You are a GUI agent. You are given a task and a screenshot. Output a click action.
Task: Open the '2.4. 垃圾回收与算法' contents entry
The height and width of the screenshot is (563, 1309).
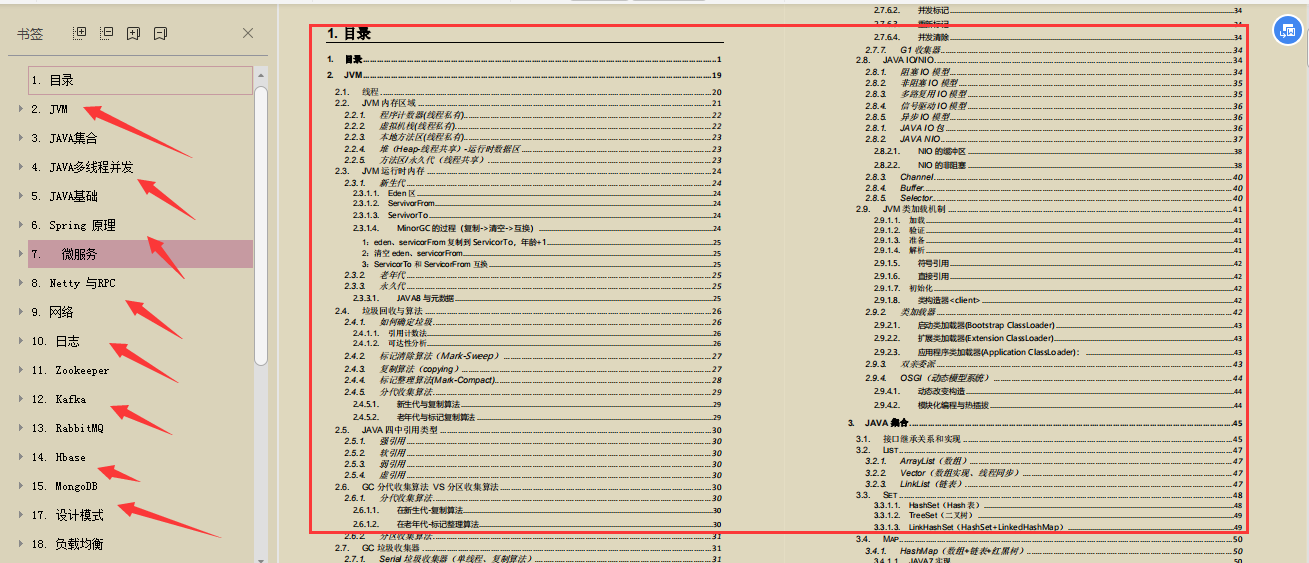click(x=528, y=311)
